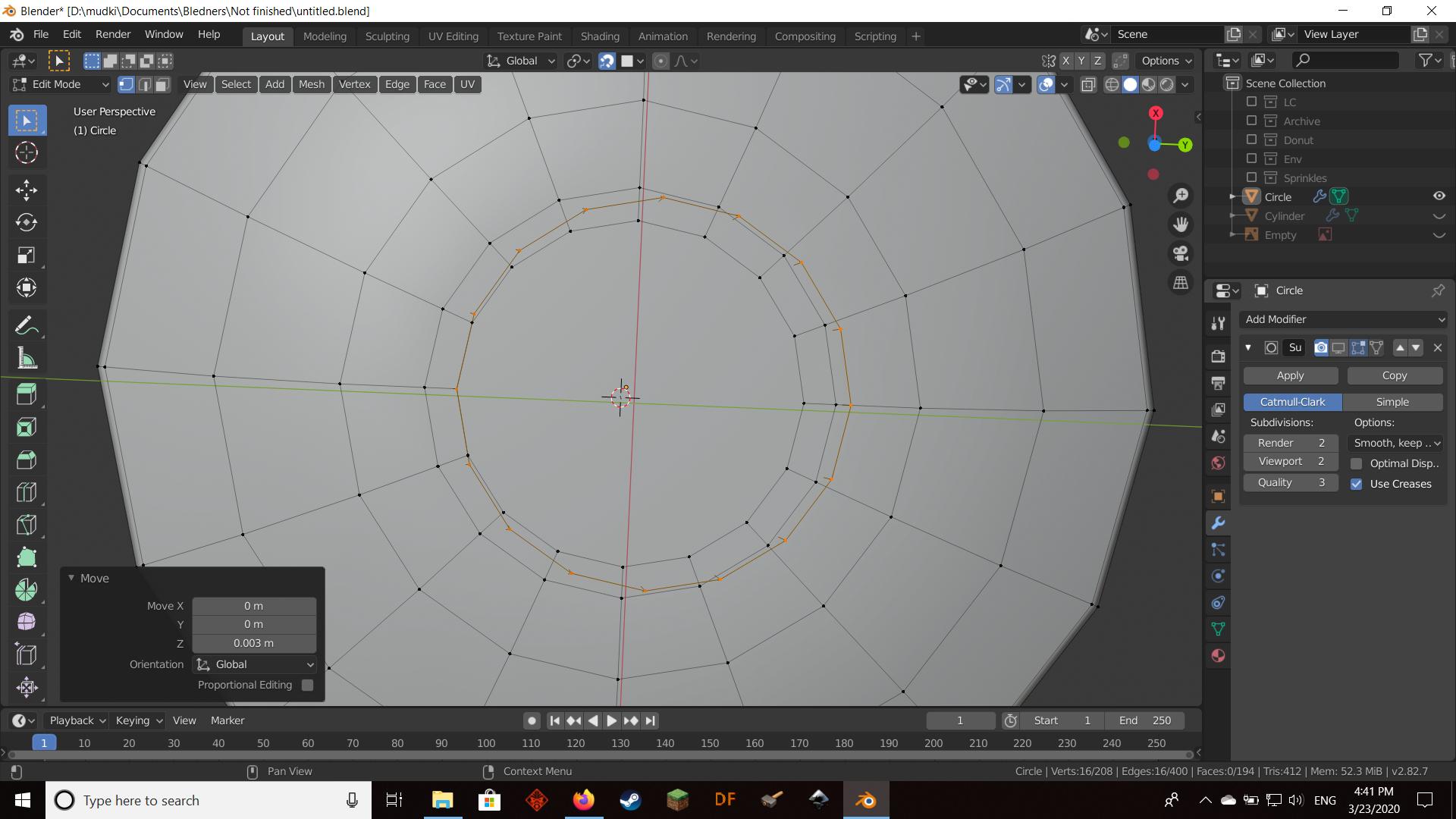Activate the Move tool

27,190
